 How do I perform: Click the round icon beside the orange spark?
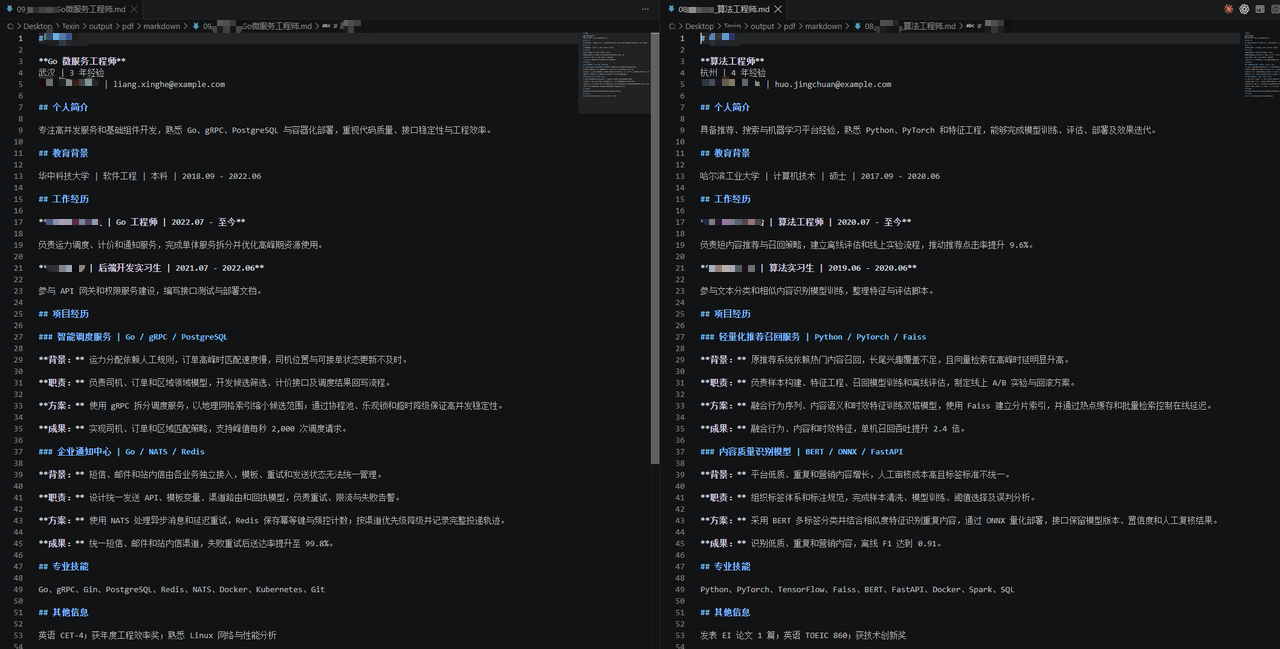coord(1244,8)
